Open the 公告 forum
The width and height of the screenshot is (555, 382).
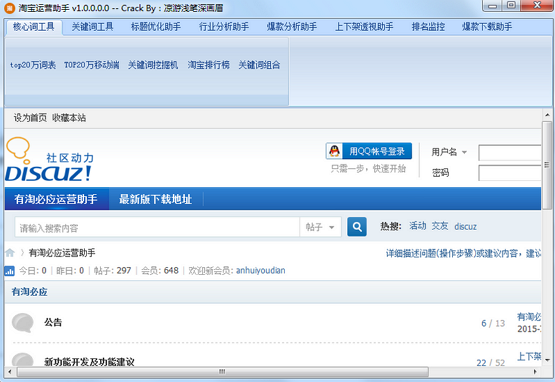53,322
